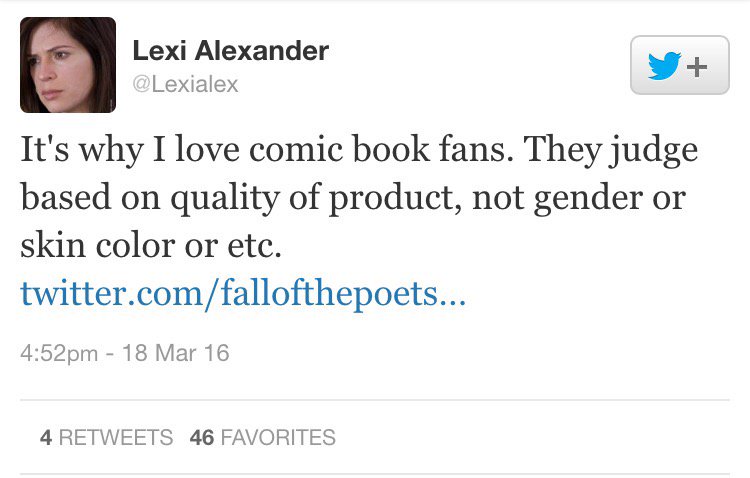Open the twitter.com/fallofthepoets link
This screenshot has width=750, height=478.
click(x=243, y=294)
